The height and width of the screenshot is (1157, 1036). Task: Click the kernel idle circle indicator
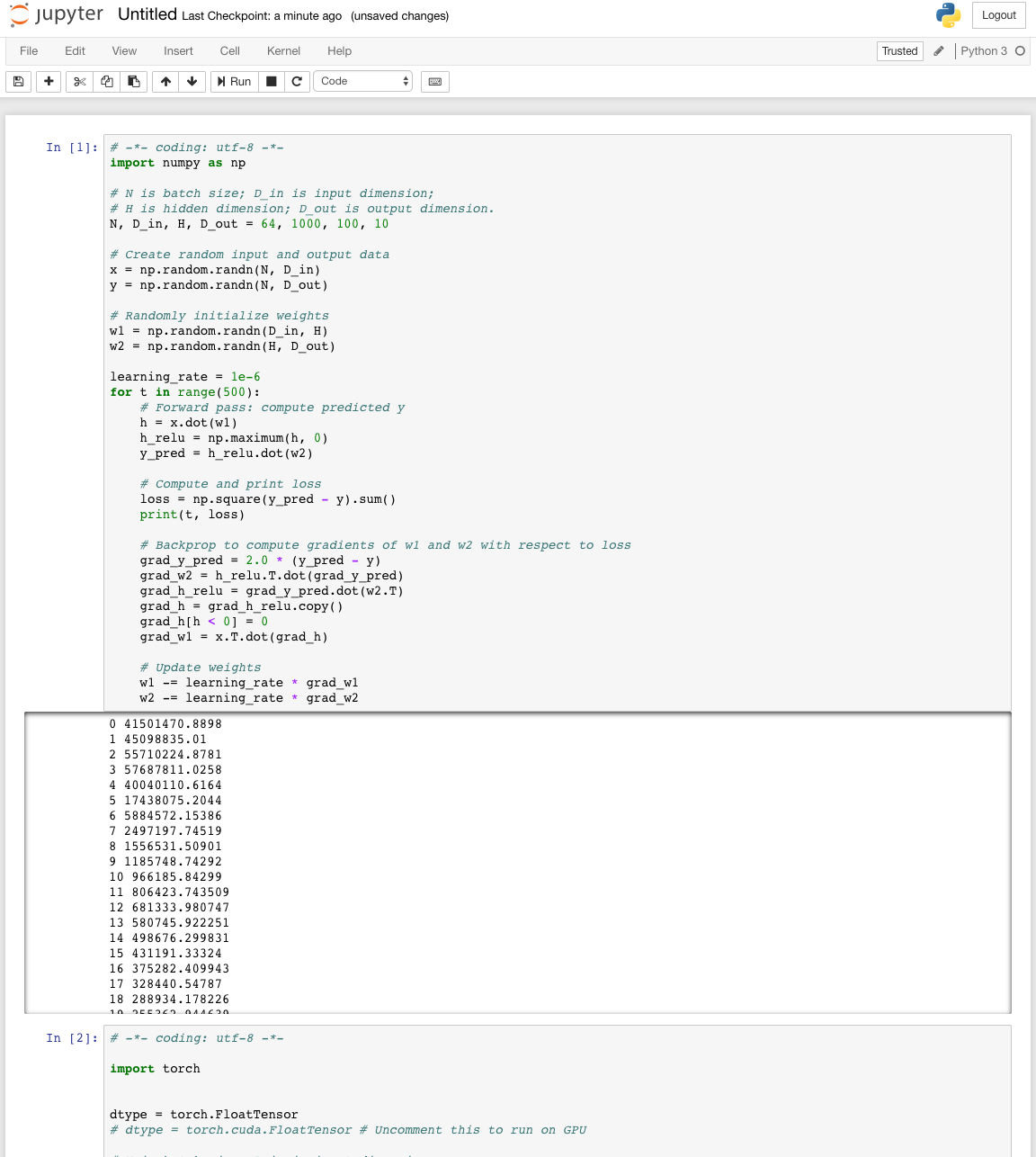click(1020, 51)
